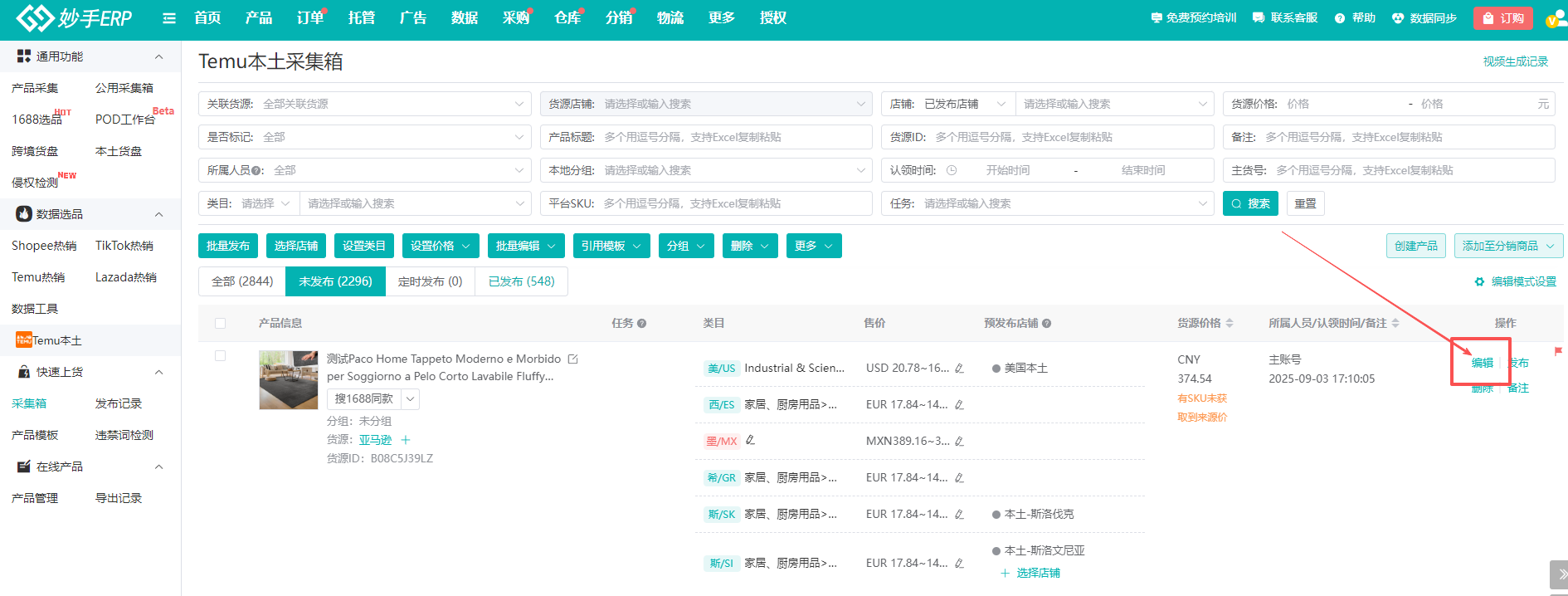Edit the 西/ES row EUR price pencil icon
The height and width of the screenshot is (596, 1568).
[959, 405]
